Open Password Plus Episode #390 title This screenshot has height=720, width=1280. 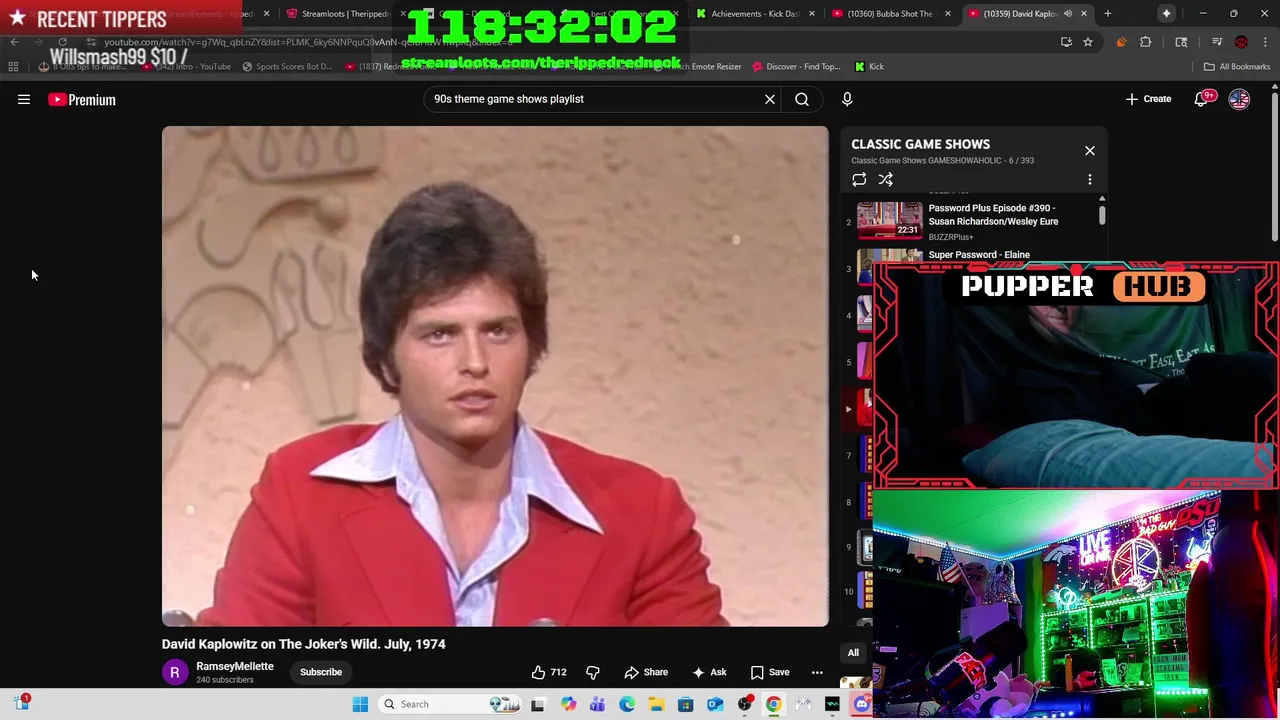pyautogui.click(x=993, y=215)
